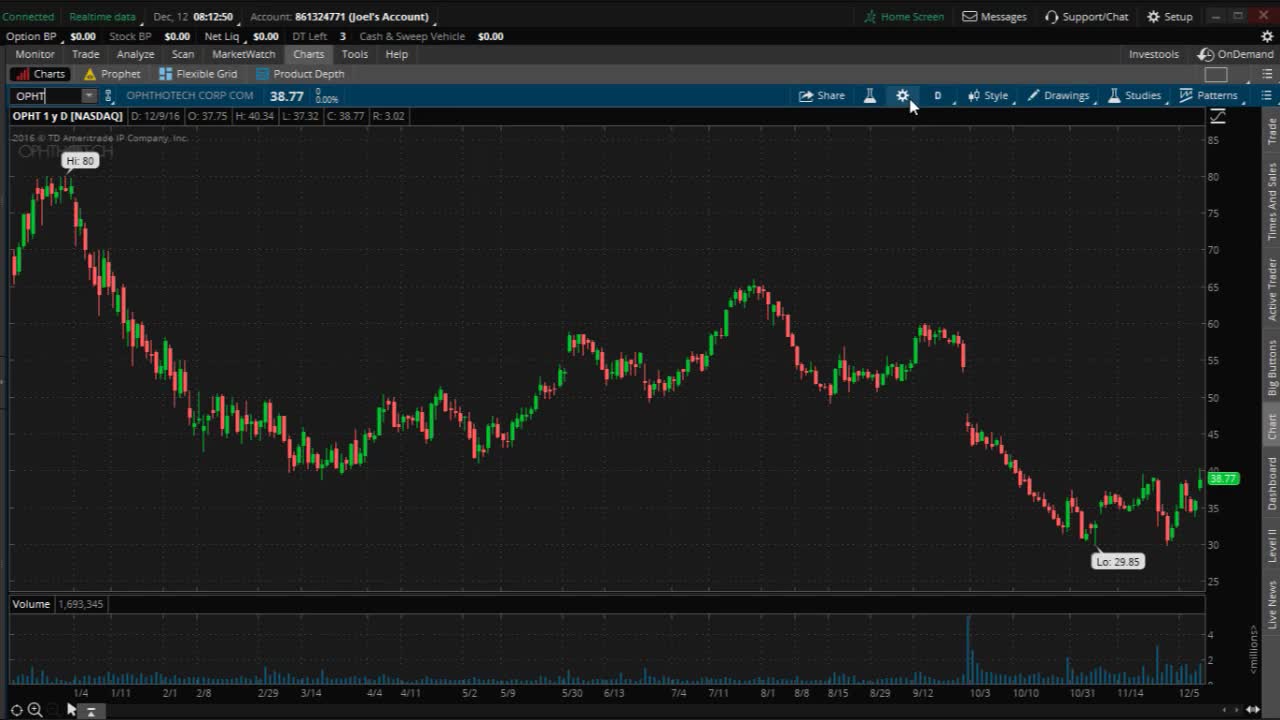Click the Cash & Sweep Vehicle label
Screen dimensions: 1280x720
pos(412,36)
